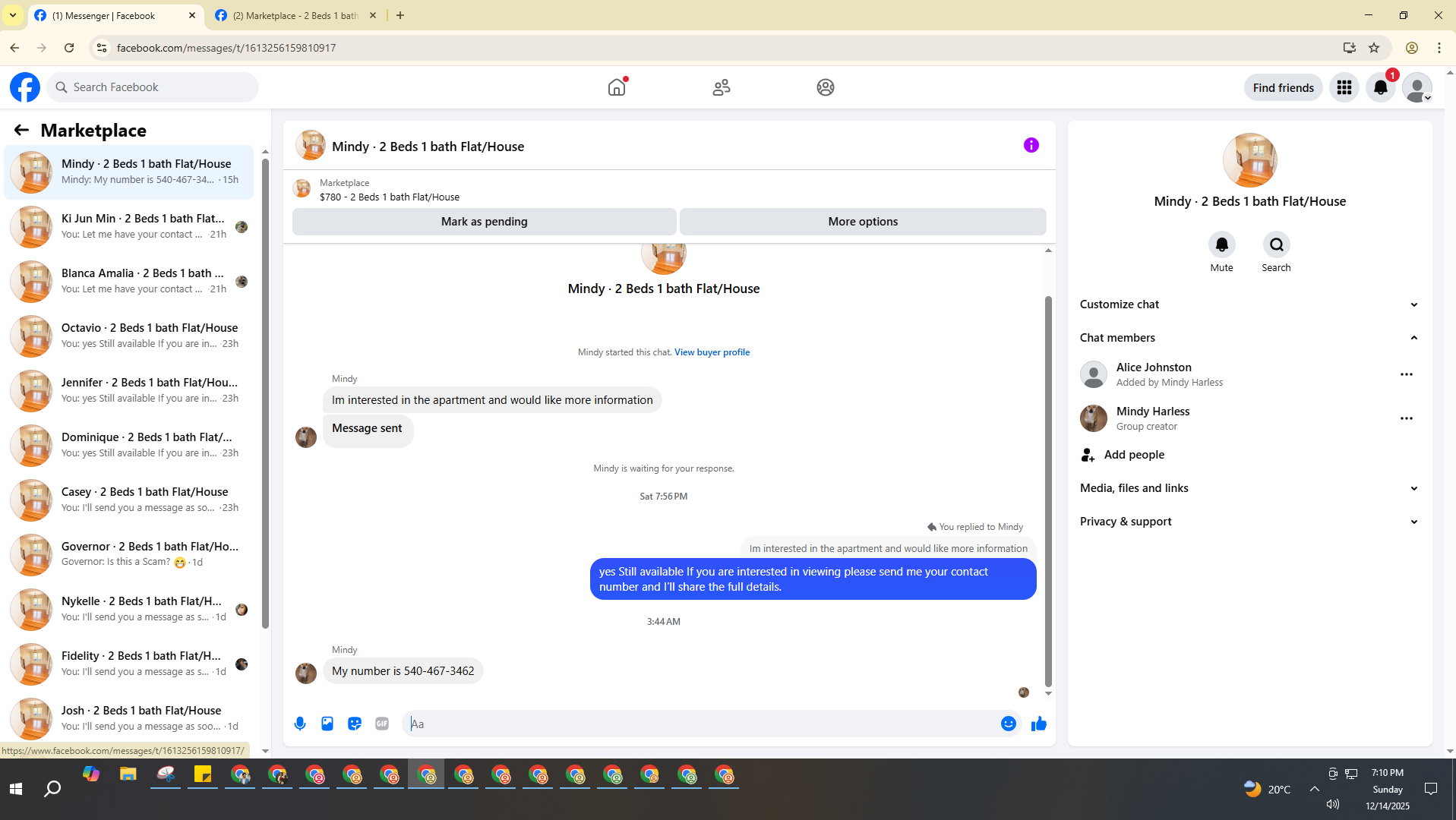Click More options button

click(x=863, y=222)
